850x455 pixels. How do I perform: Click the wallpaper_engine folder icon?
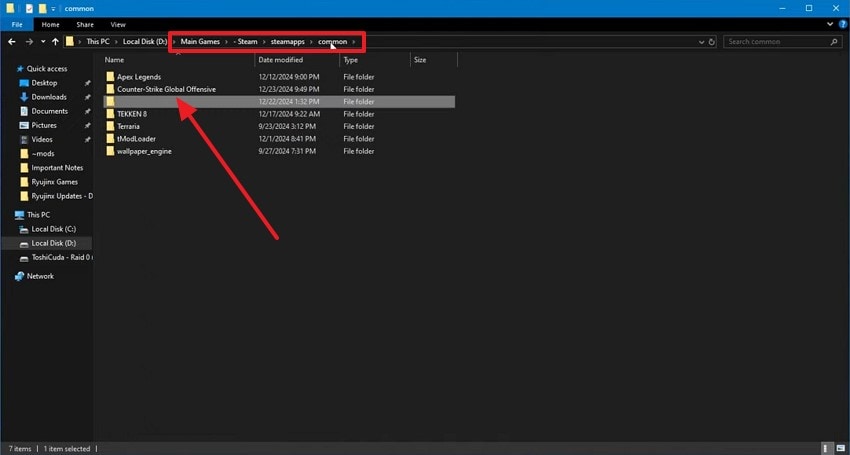110,151
